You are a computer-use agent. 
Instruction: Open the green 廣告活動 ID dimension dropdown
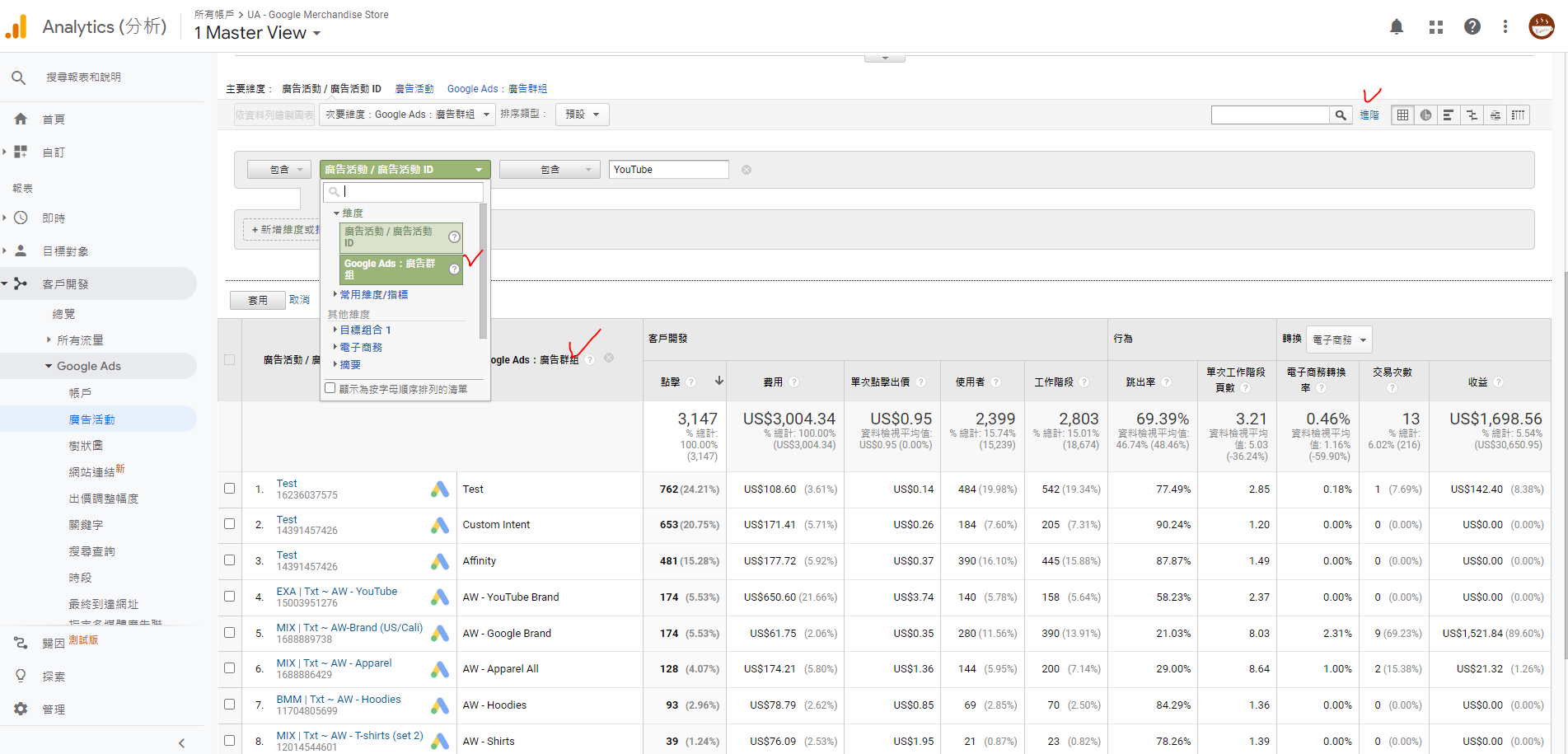[x=405, y=170]
